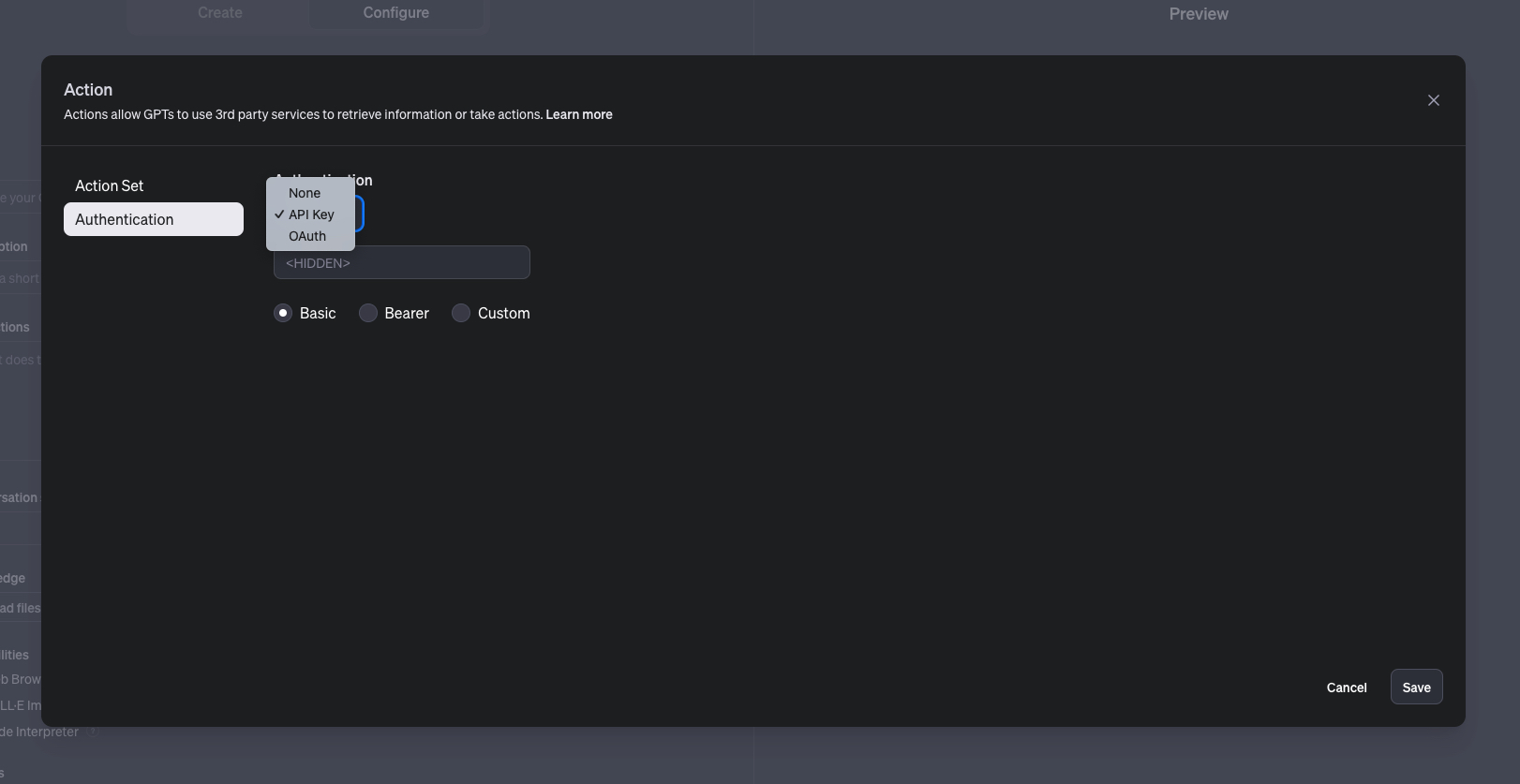Select None in authentication type dropdown
The width and height of the screenshot is (1520, 784).
tap(310, 193)
